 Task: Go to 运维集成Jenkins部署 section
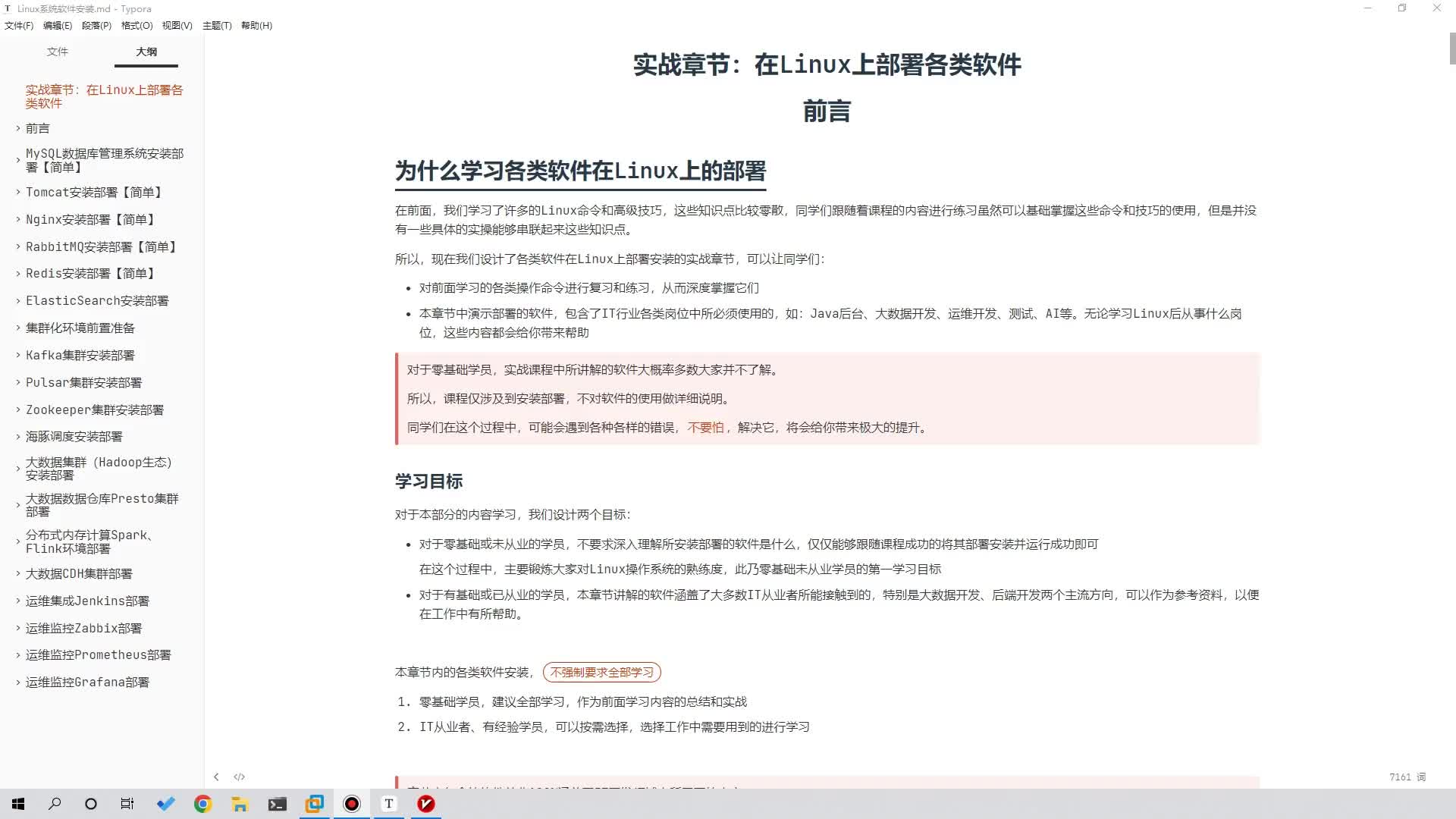point(87,601)
